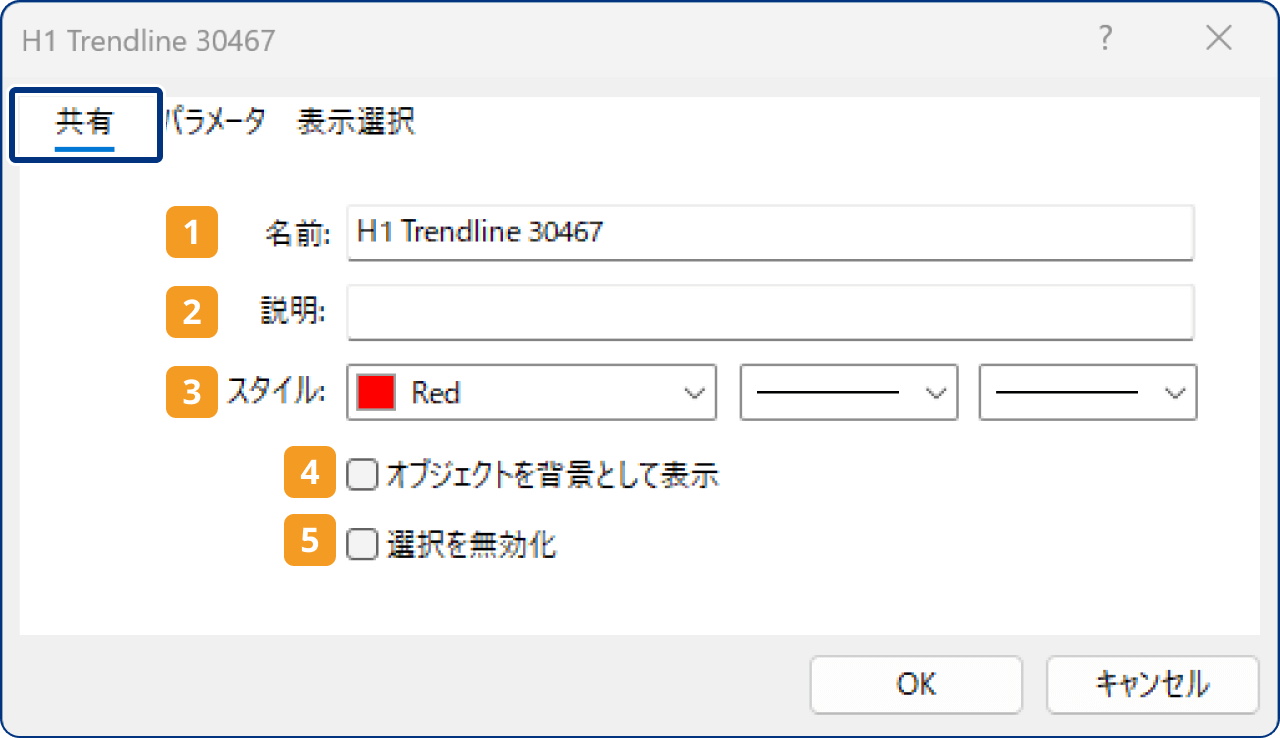
Task: Dismiss dialog using キャンセル button
Action: [1152, 684]
